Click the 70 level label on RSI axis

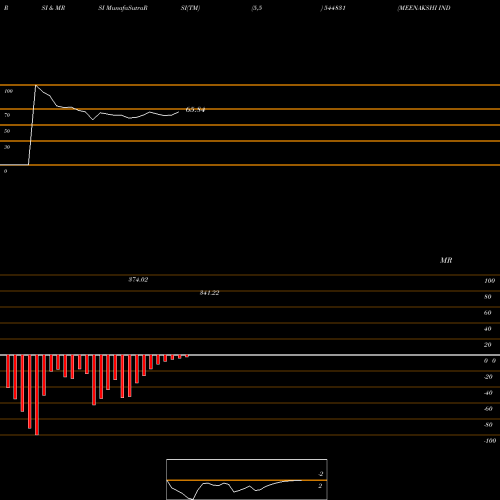(x=7, y=115)
